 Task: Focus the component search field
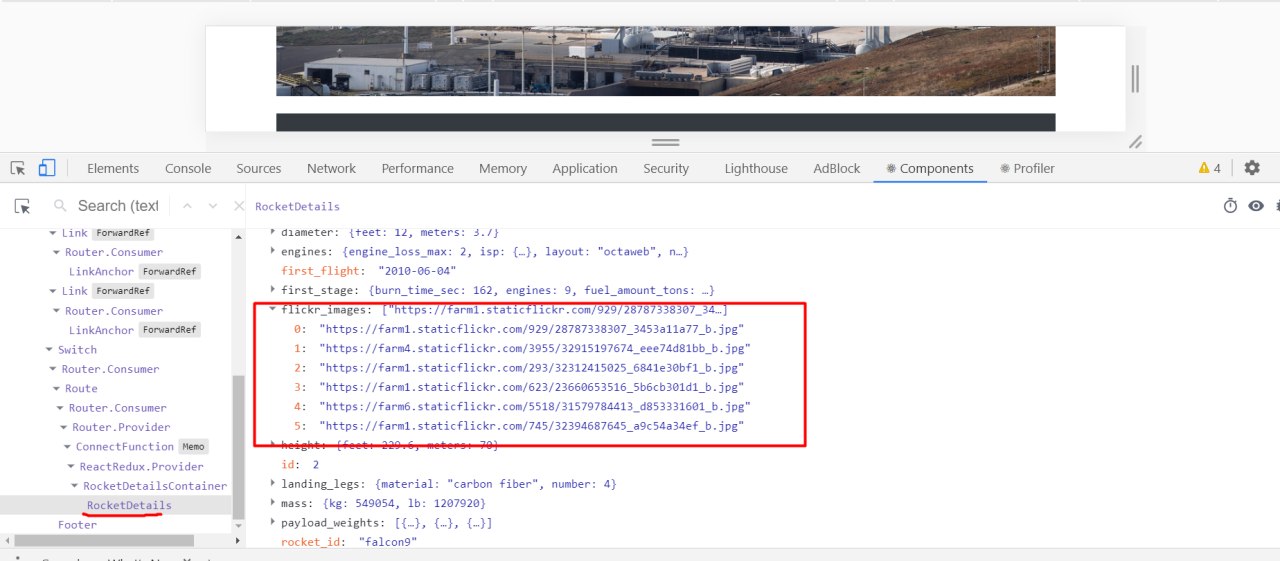(x=118, y=206)
